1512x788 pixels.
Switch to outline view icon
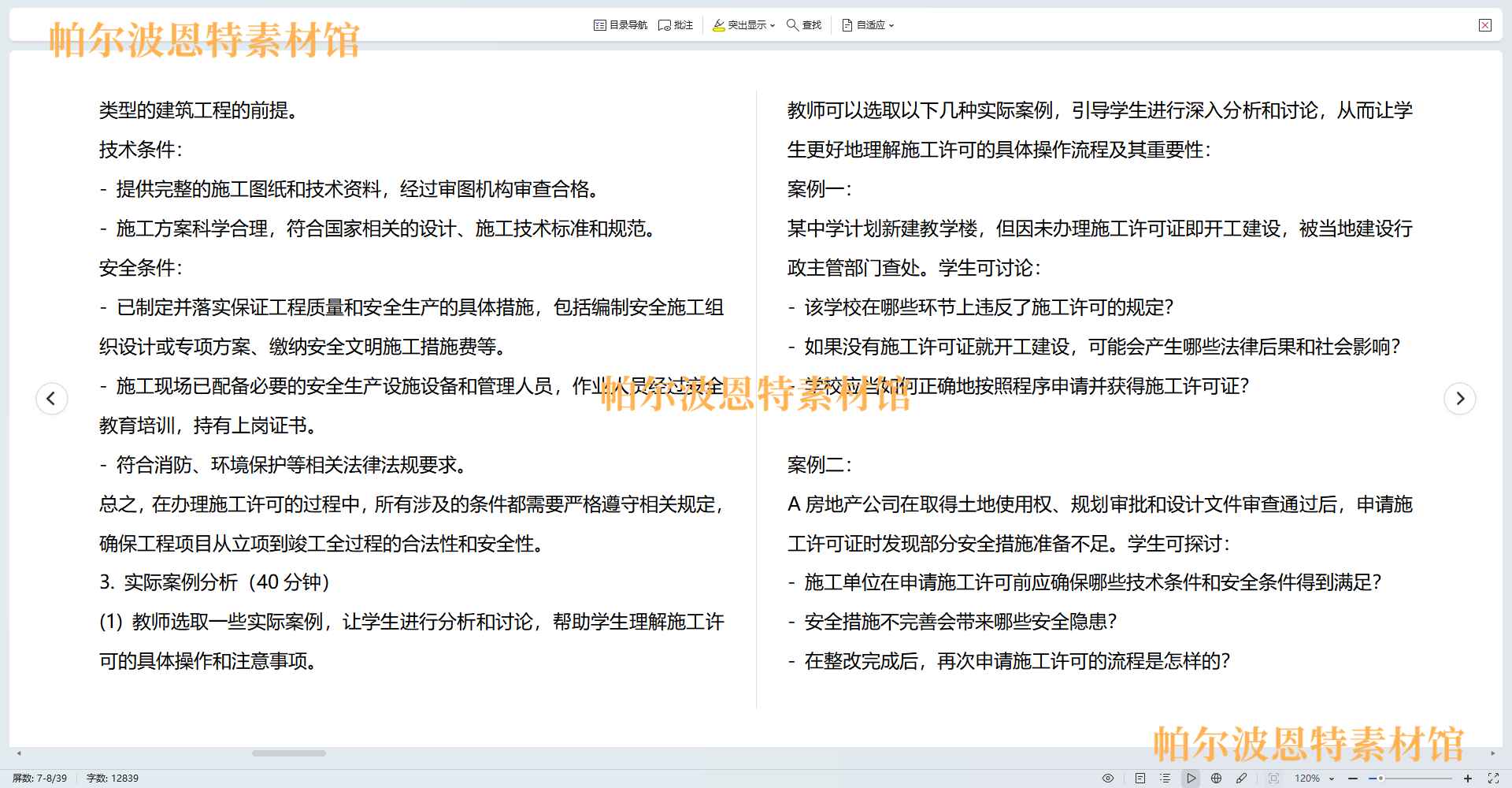(x=1165, y=778)
